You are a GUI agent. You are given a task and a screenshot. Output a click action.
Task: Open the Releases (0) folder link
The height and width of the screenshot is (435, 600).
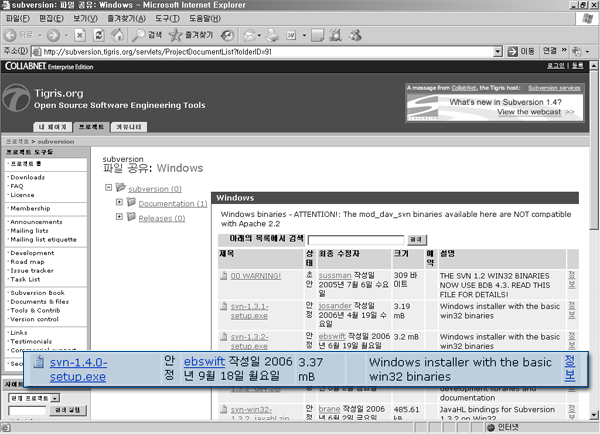pos(161,218)
